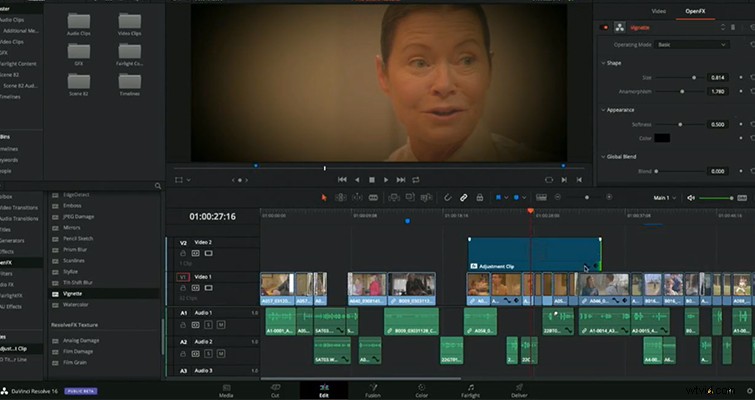
Task: Open the Edit page
Action: point(324,390)
